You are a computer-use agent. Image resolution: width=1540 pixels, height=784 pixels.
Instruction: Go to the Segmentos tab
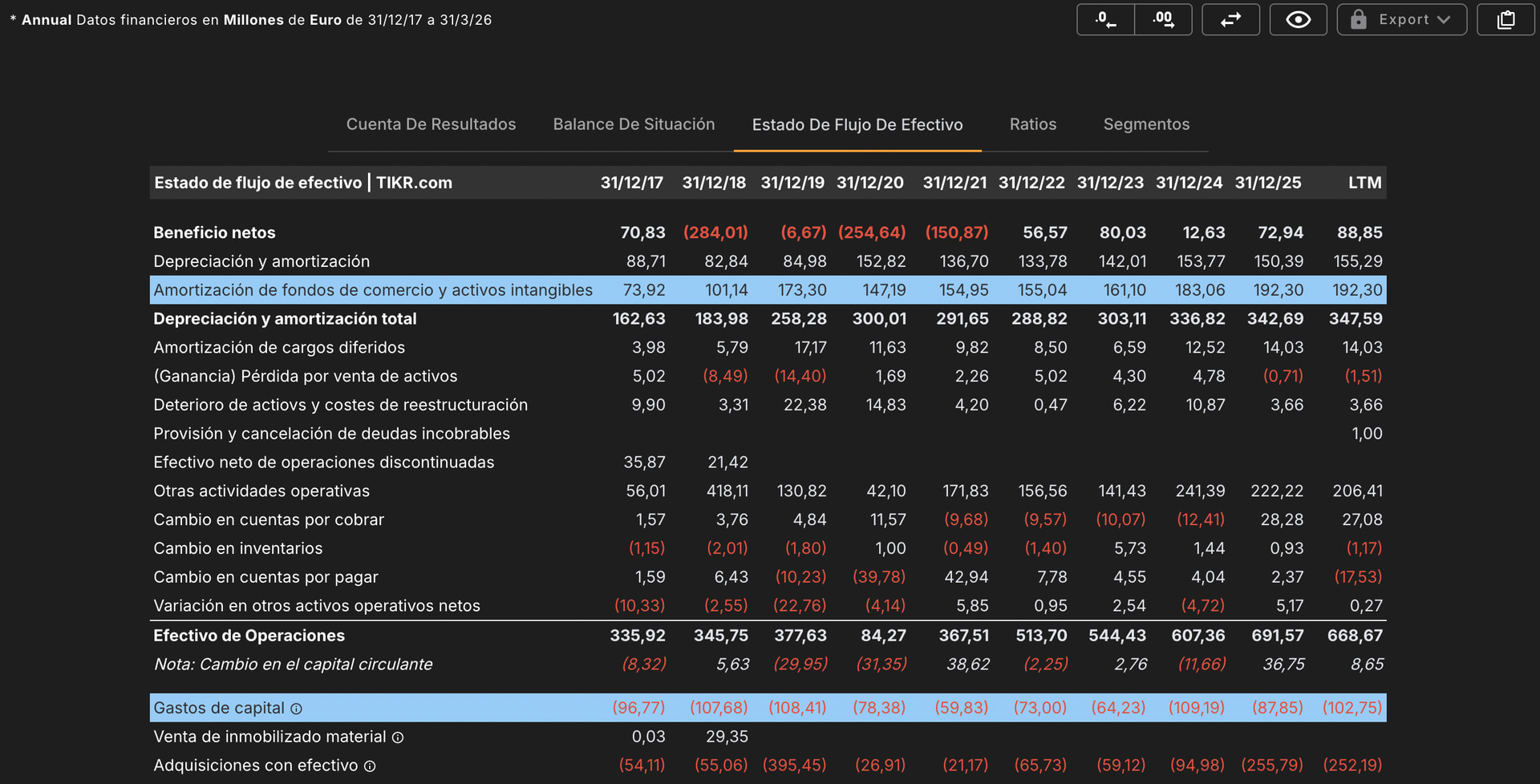1146,124
